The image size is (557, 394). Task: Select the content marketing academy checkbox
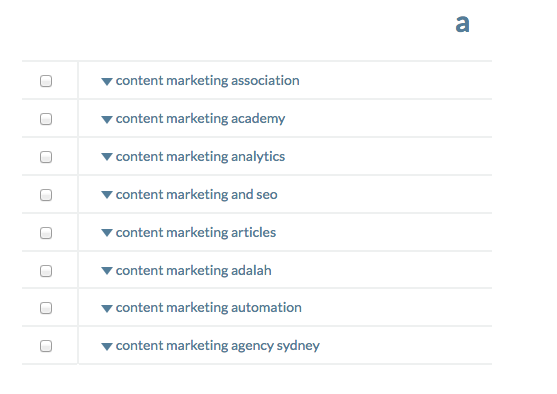point(46,119)
